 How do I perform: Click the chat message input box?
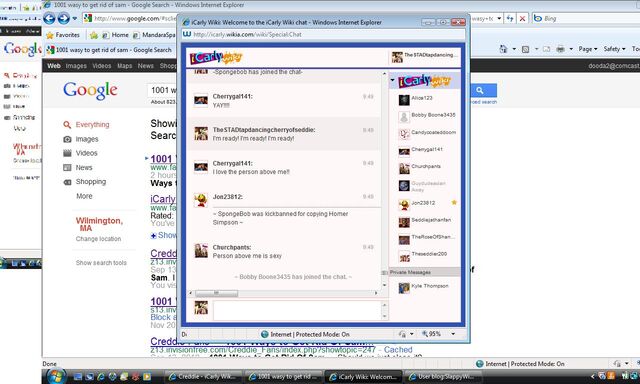(297, 311)
